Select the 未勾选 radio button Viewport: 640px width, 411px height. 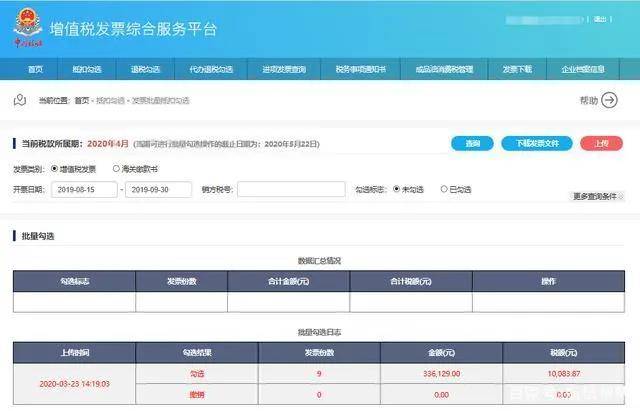tap(396, 189)
